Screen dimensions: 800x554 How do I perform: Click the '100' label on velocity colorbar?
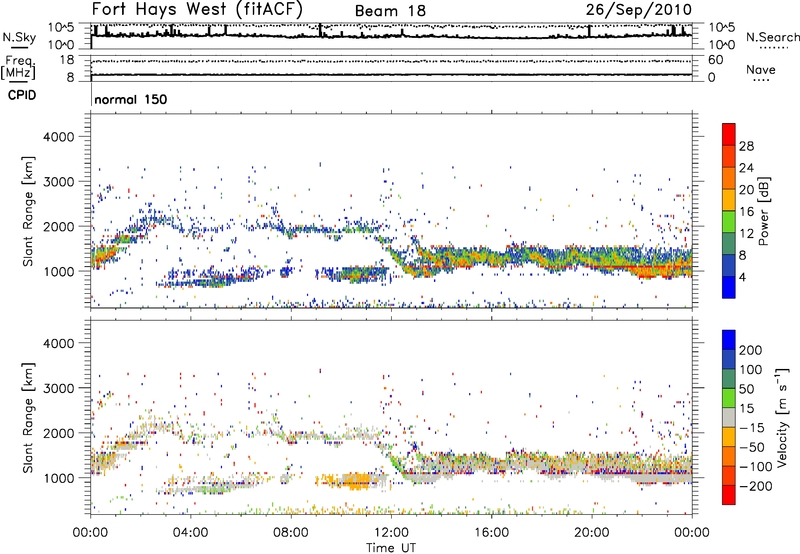pos(750,370)
